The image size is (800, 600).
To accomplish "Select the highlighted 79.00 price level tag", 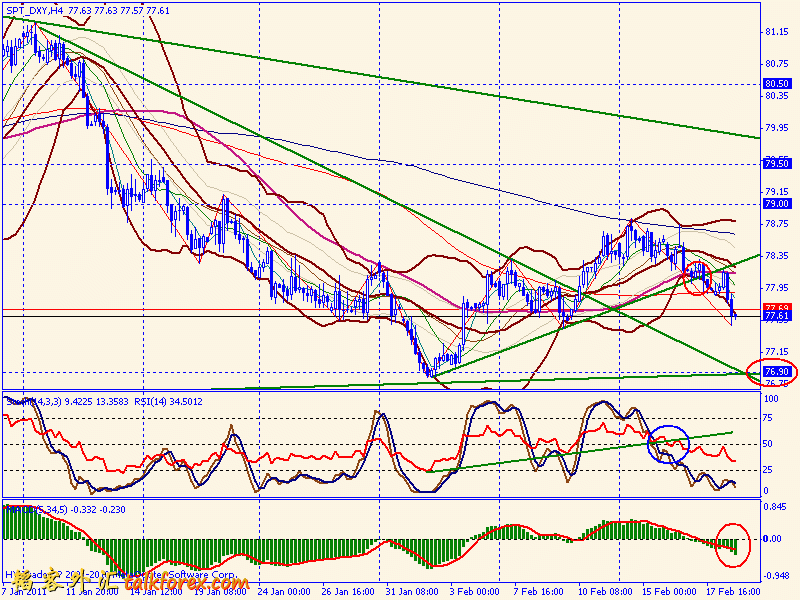I will click(777, 204).
